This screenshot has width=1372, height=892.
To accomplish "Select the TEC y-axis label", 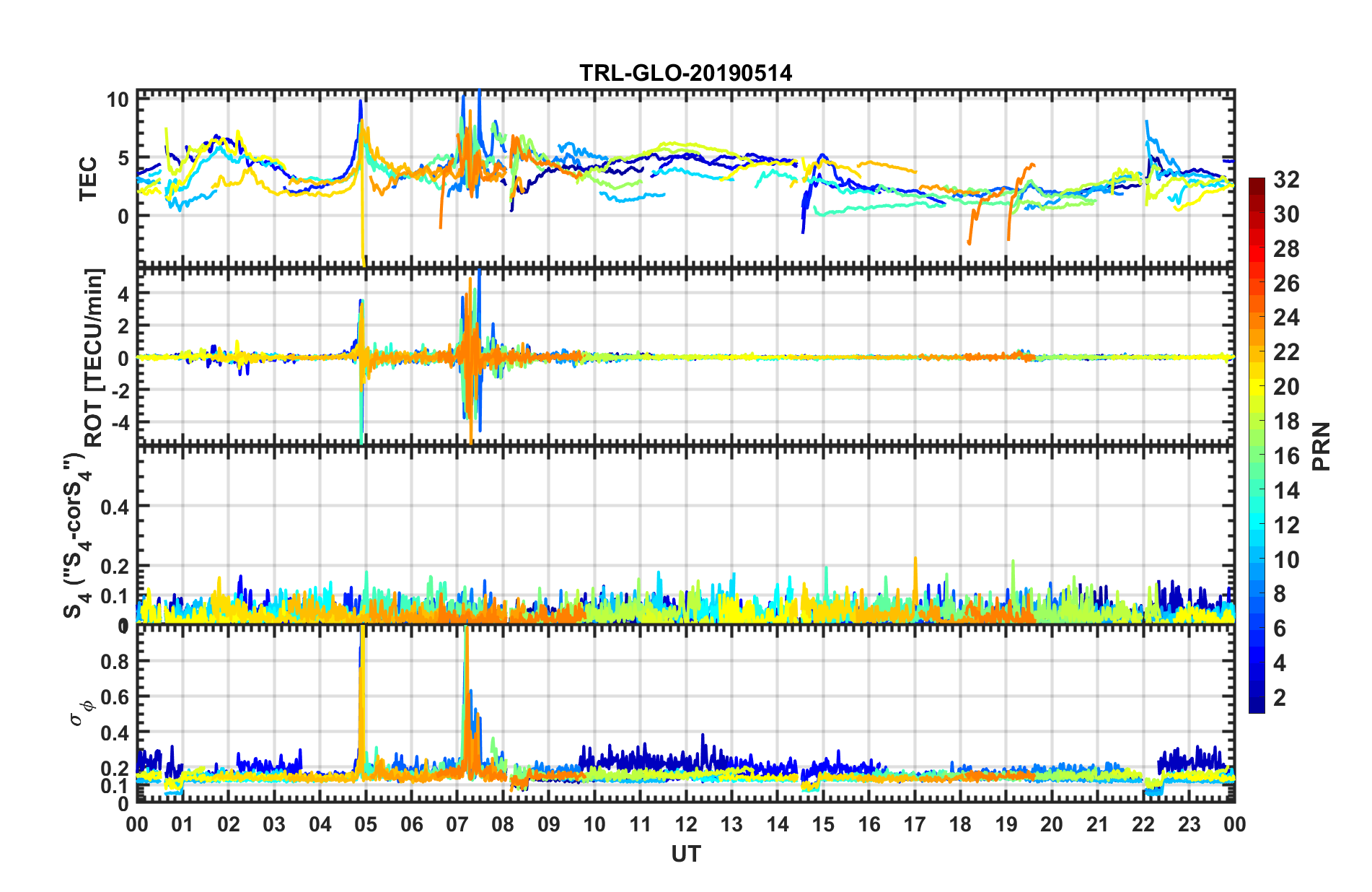I will 88,178.
